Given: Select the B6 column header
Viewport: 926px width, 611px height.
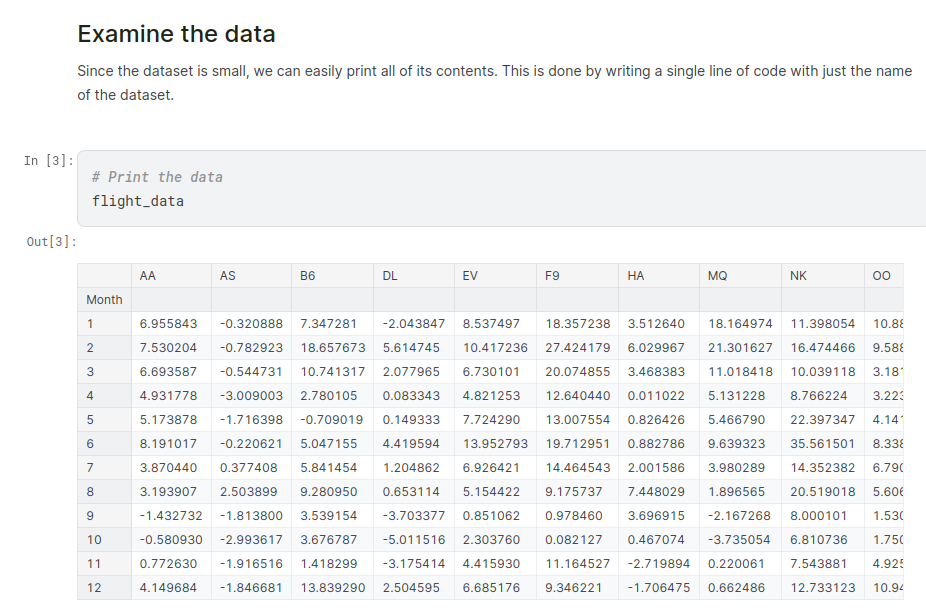Looking at the screenshot, I should pyautogui.click(x=308, y=276).
